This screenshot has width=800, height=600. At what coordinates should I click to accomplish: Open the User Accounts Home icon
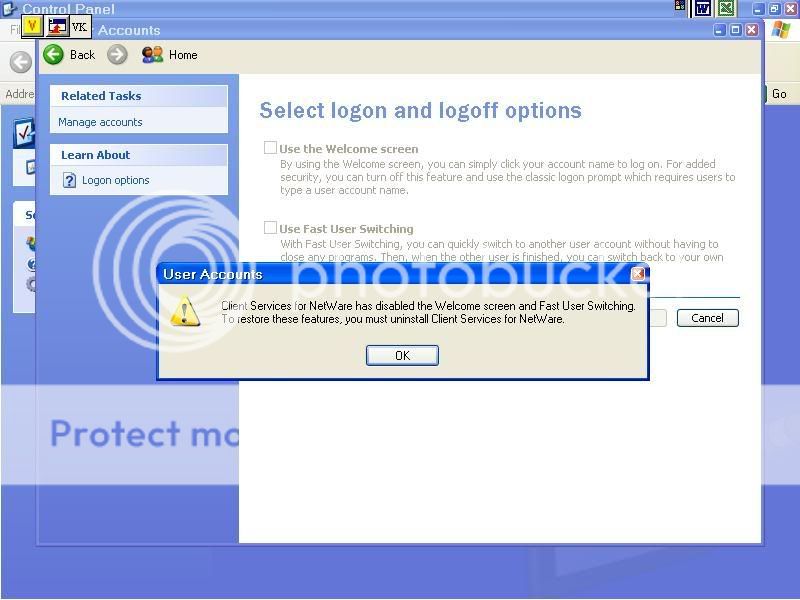point(153,55)
